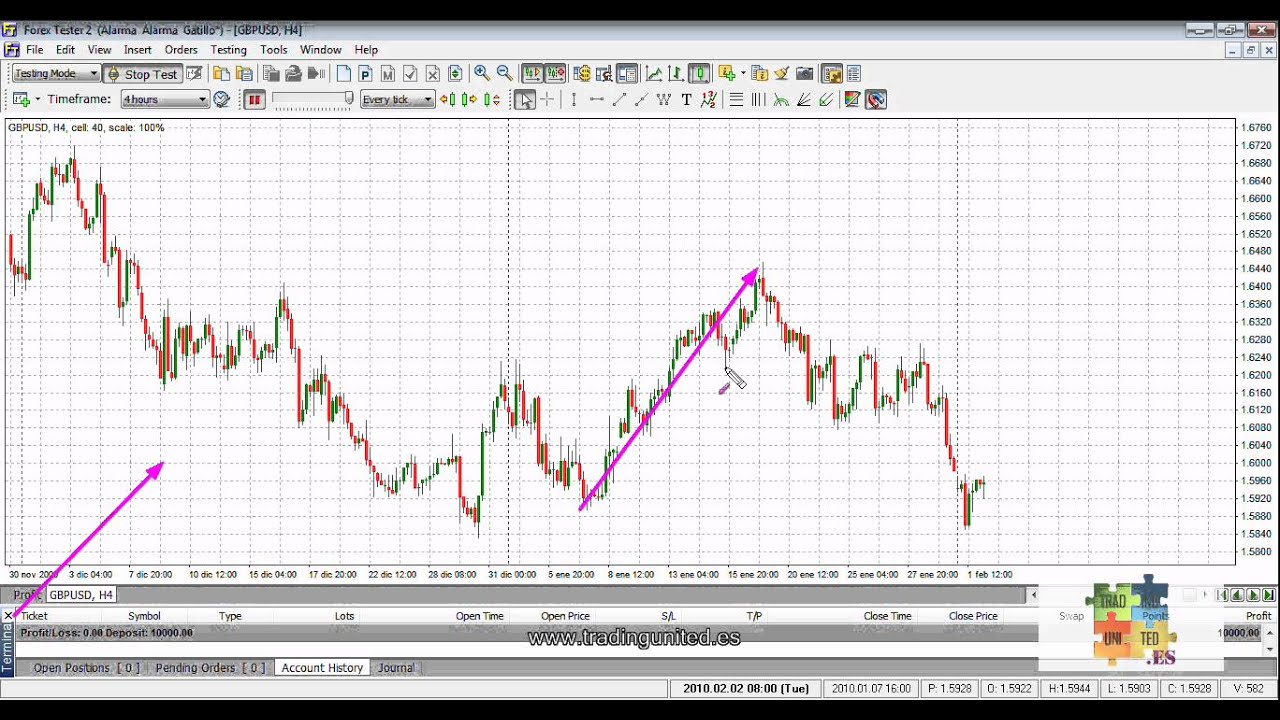This screenshot has height=720, width=1280.
Task: Select the GBPUSD, H4 chart tab
Action: [81, 595]
